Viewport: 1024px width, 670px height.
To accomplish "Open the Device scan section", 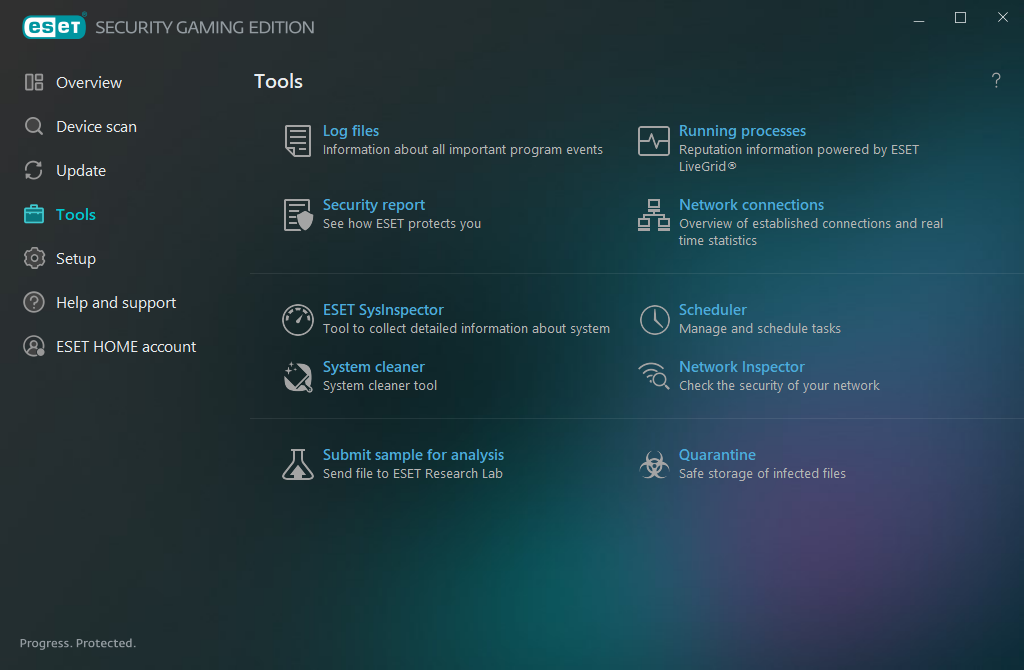I will pos(97,126).
